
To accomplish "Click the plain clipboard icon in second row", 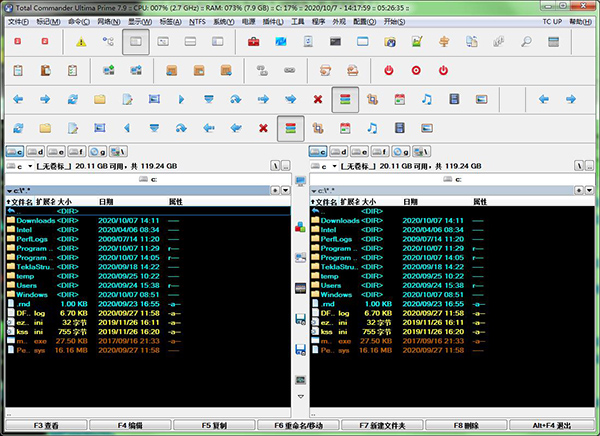I will (x=18, y=70).
